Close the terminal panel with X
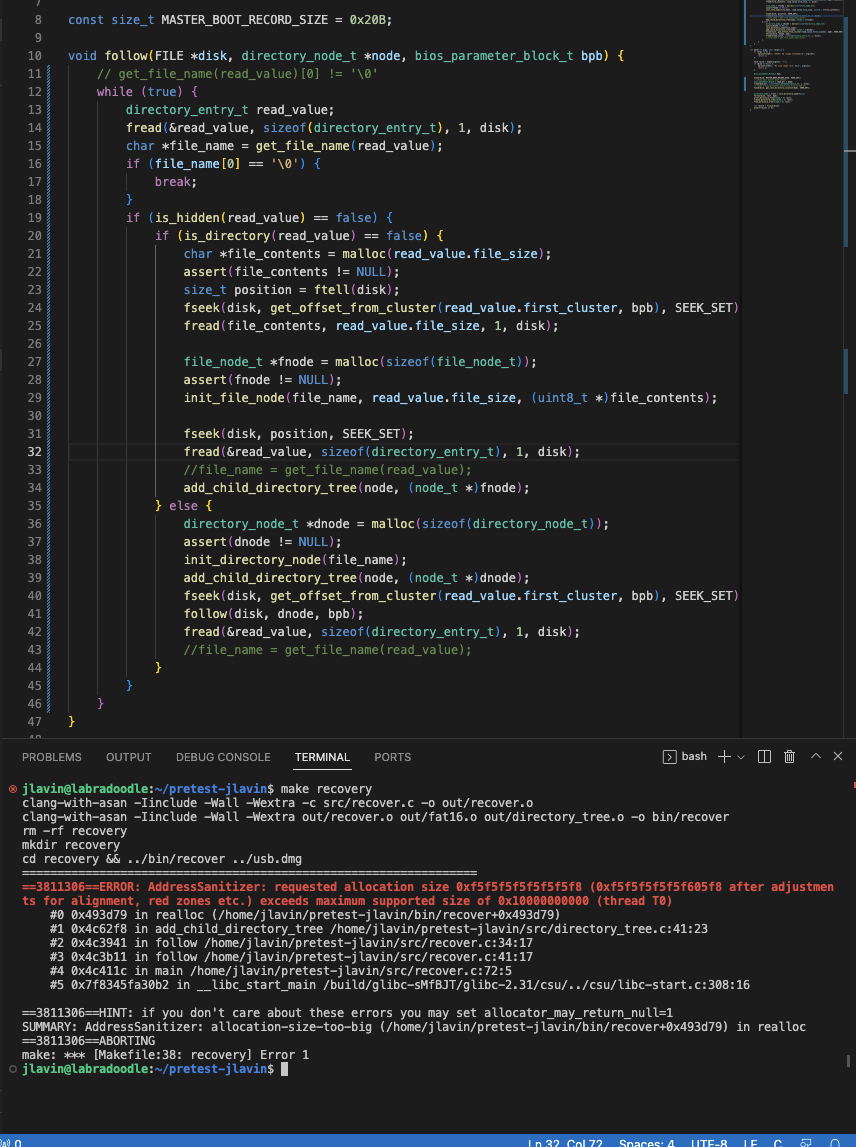 coord(838,757)
